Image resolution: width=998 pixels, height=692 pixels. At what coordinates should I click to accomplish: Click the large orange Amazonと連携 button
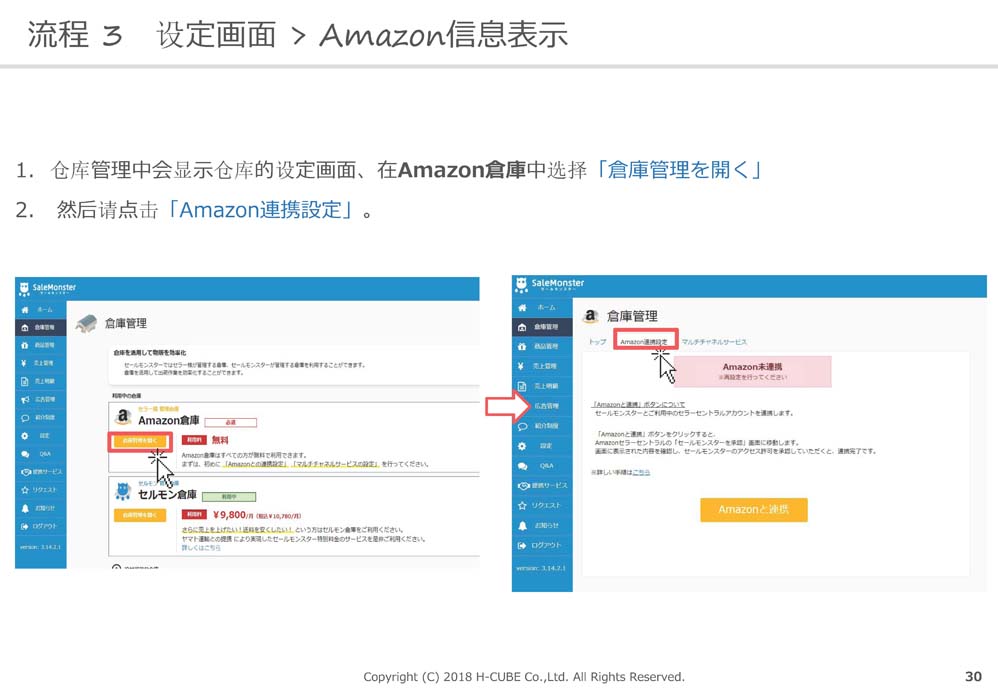[754, 510]
